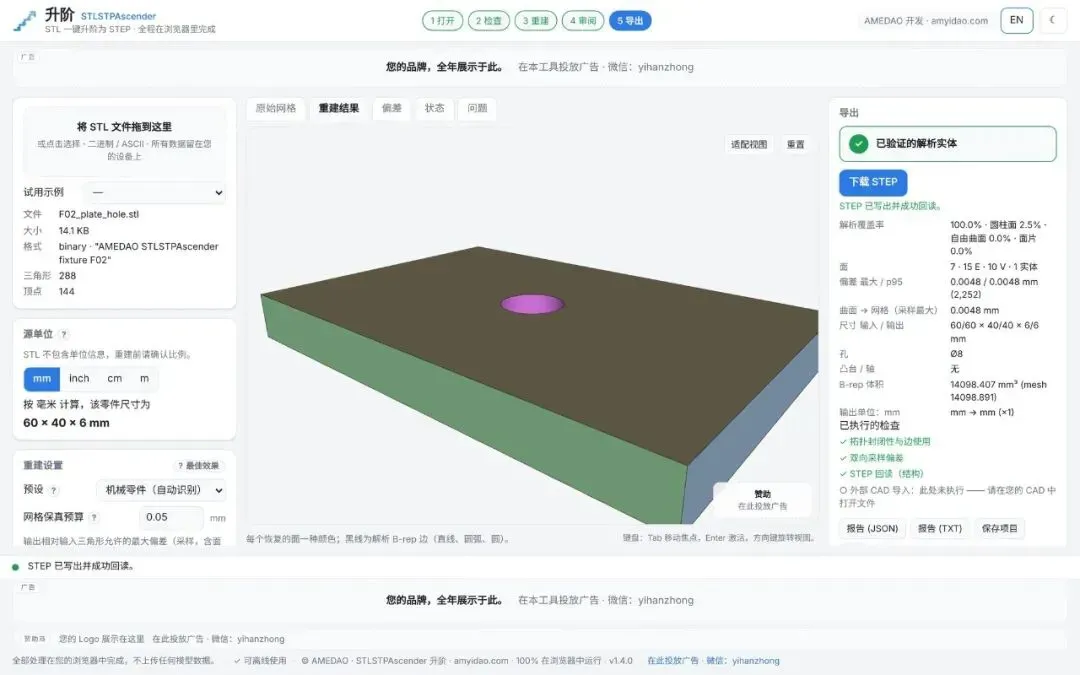The image size is (1080, 675).
Task: Go to step 1 Open
Action: coord(442,21)
